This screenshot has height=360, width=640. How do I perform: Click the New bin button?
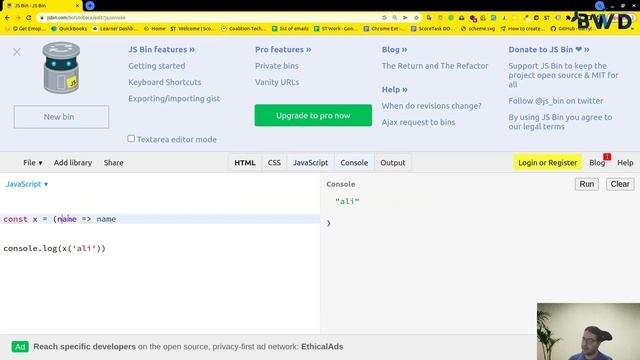pyautogui.click(x=61, y=117)
